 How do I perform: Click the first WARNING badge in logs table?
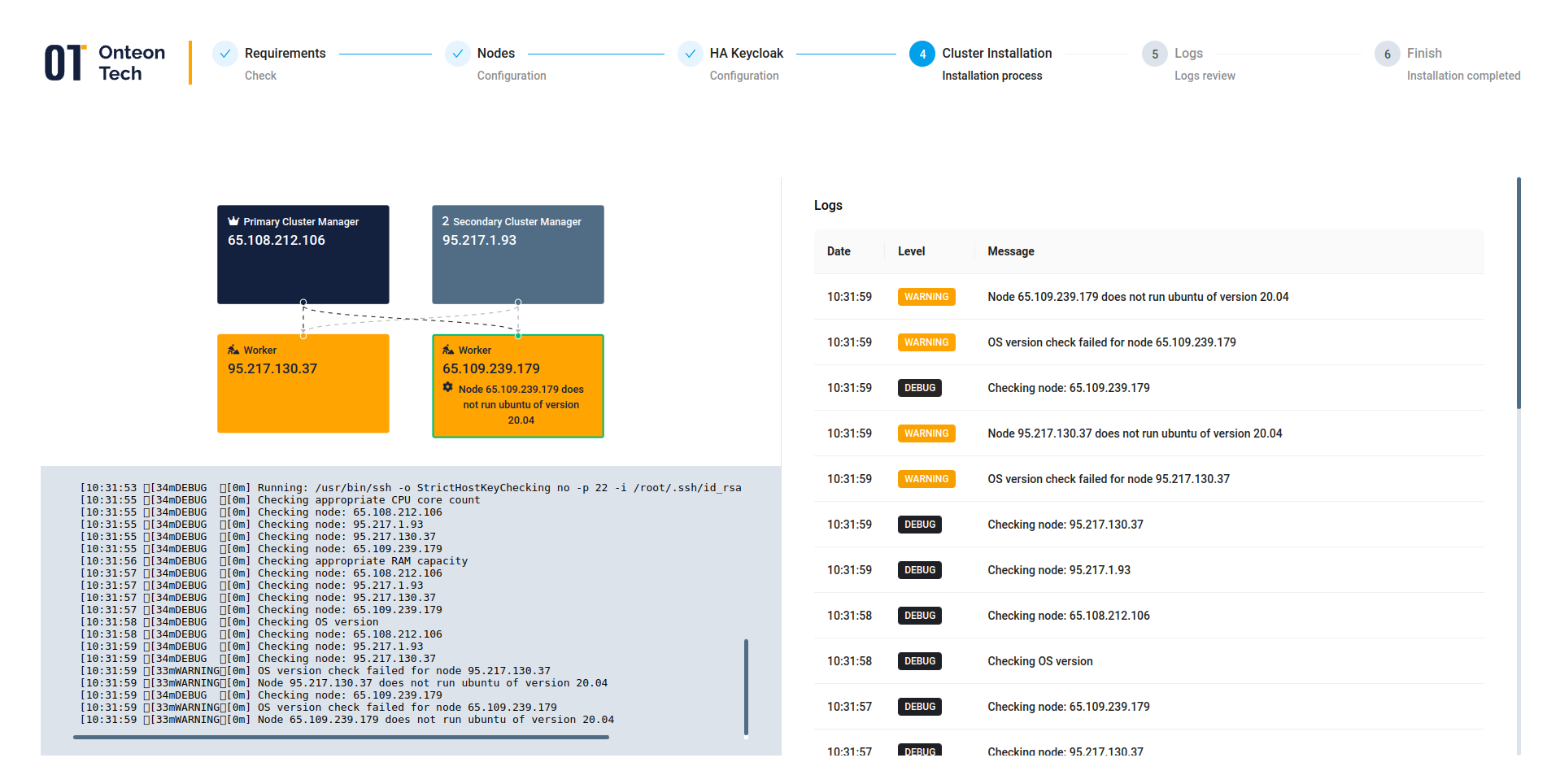click(926, 297)
